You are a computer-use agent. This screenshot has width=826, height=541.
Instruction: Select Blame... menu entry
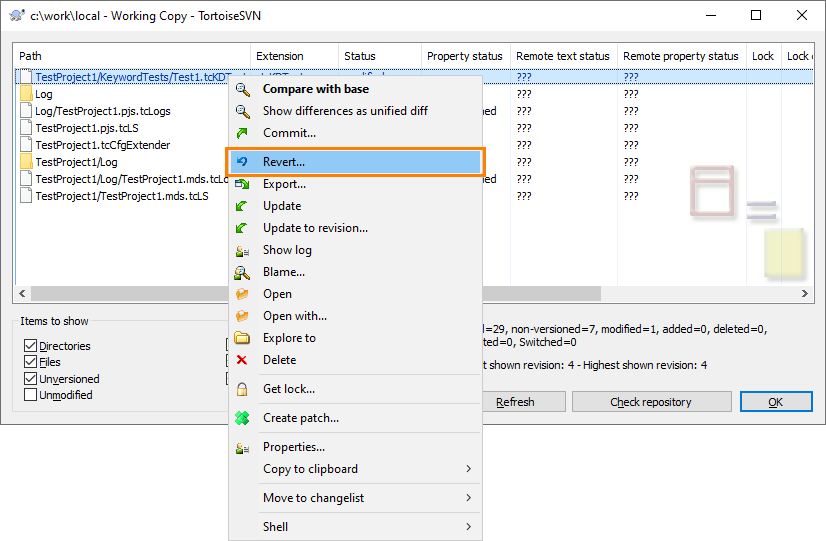356,272
